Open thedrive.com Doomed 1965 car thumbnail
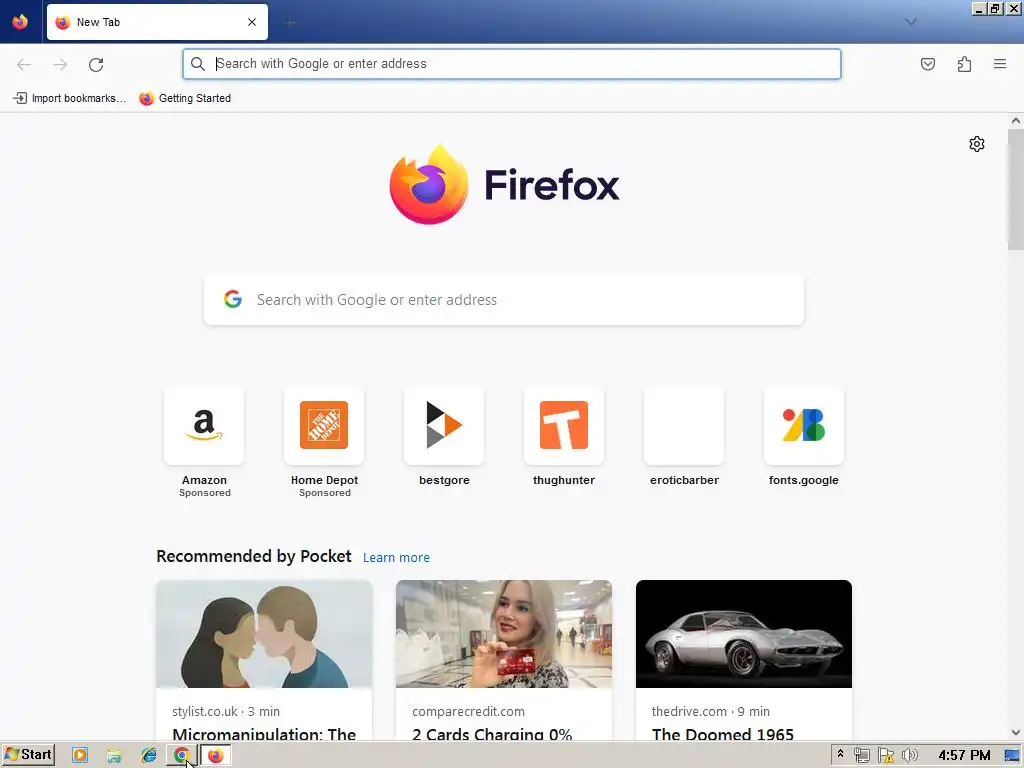The image size is (1024, 768). coord(743,633)
